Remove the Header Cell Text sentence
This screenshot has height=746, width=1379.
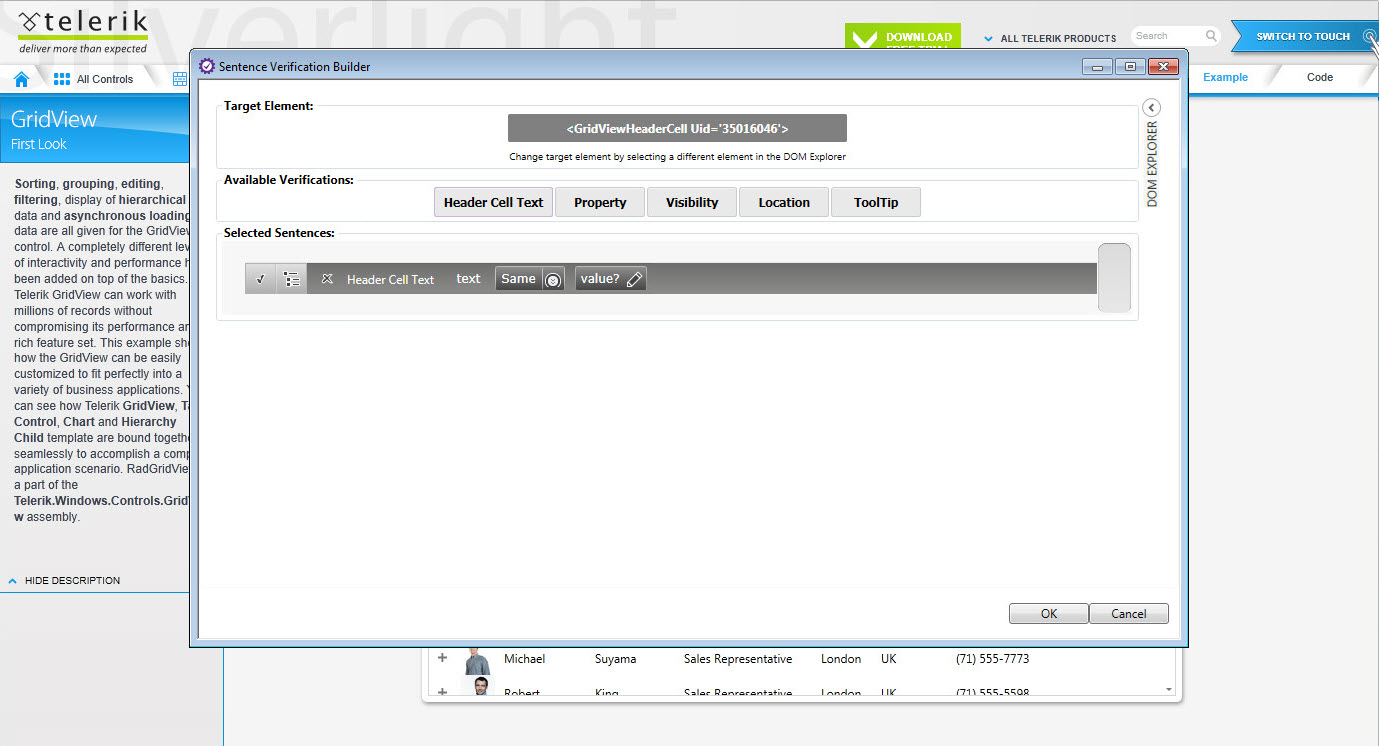[327, 279]
